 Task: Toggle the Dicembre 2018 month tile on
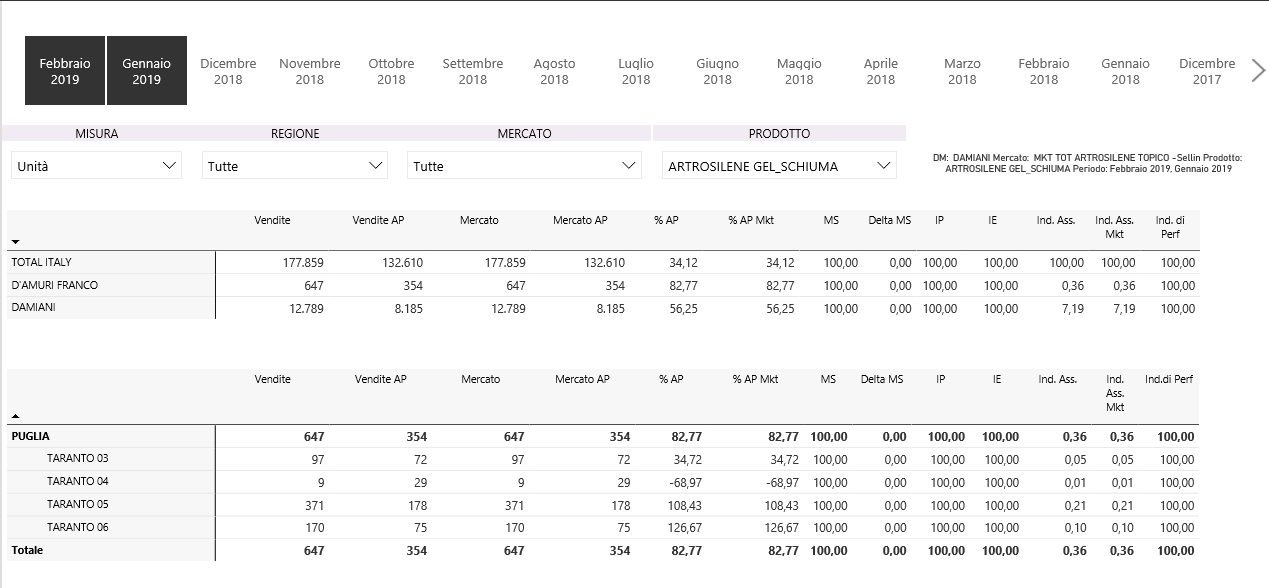click(228, 71)
